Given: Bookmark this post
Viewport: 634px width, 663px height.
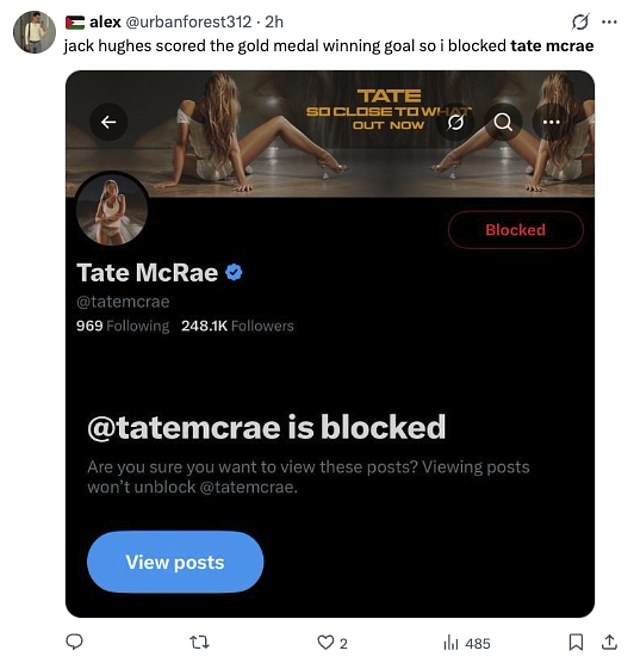Looking at the screenshot, I should [576, 642].
